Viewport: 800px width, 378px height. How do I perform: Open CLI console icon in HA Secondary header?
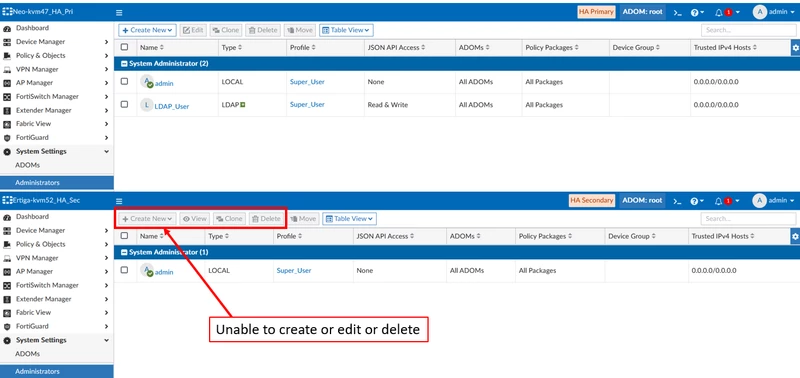677,201
